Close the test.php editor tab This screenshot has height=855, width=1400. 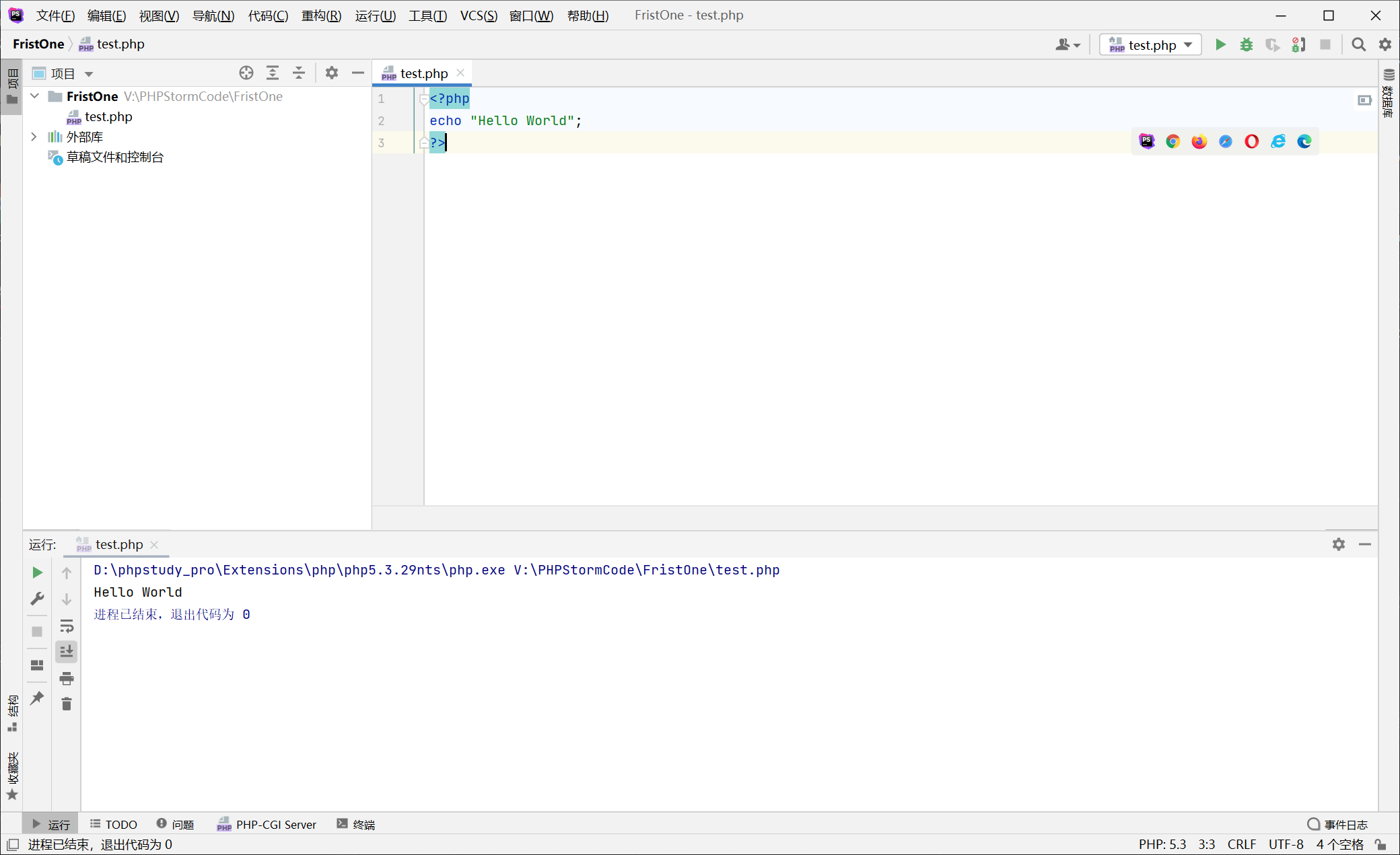(460, 73)
